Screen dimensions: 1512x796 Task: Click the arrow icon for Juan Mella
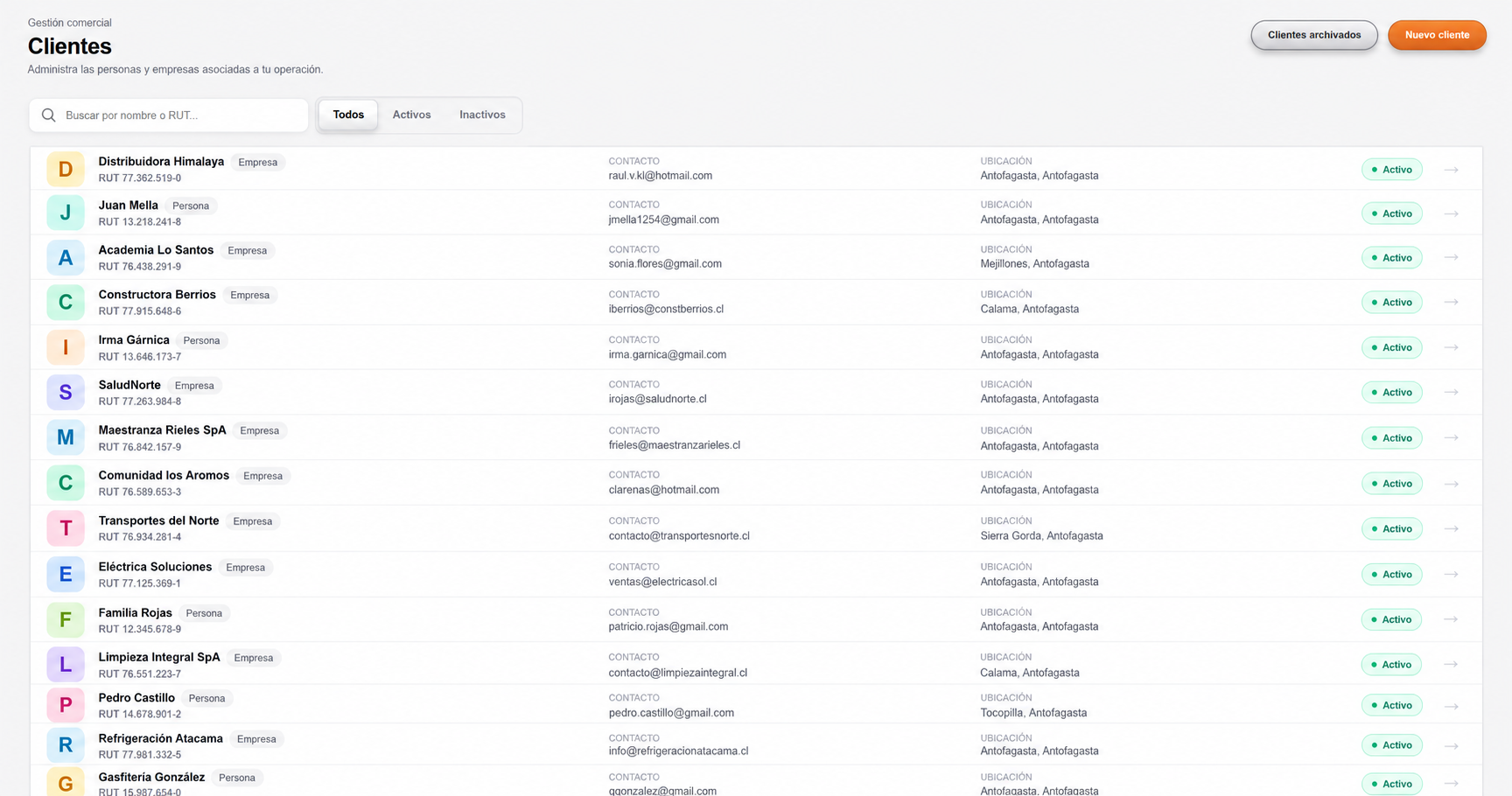[x=1452, y=213]
